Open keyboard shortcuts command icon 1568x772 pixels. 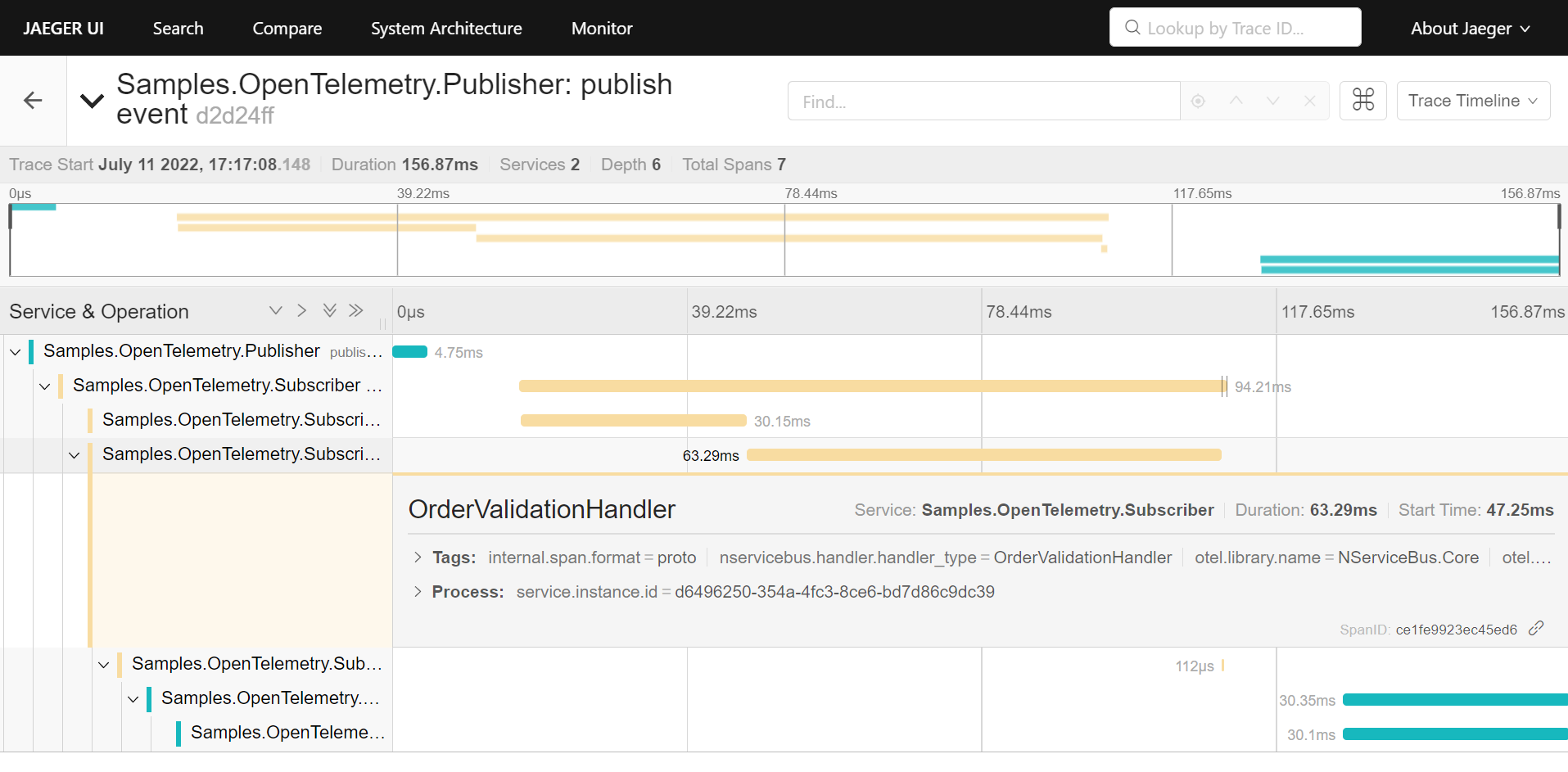[x=1362, y=101]
